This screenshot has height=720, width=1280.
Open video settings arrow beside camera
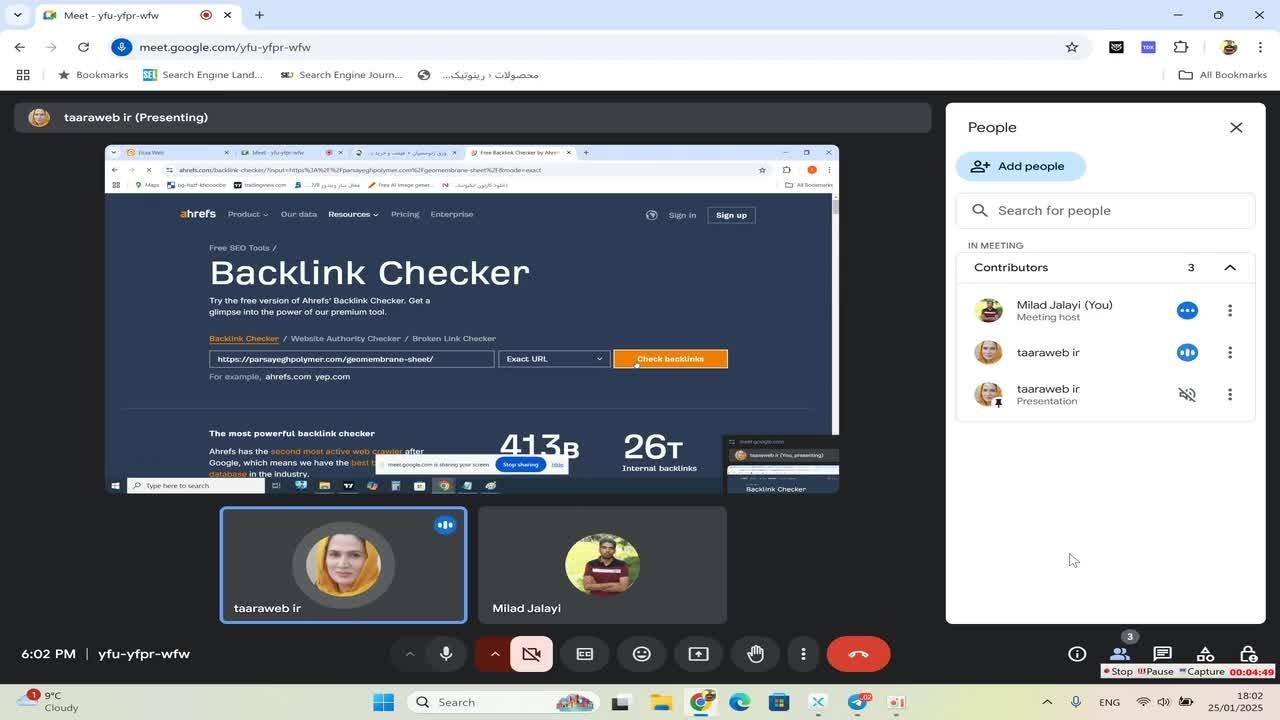(x=494, y=654)
